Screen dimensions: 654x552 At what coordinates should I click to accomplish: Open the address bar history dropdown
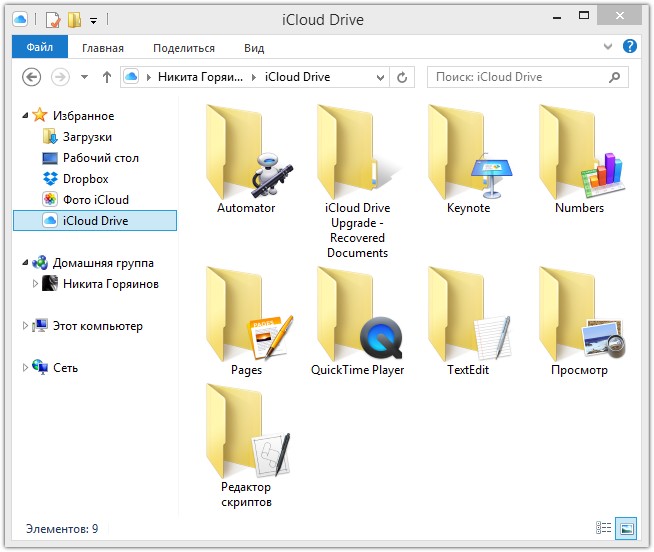pos(380,78)
